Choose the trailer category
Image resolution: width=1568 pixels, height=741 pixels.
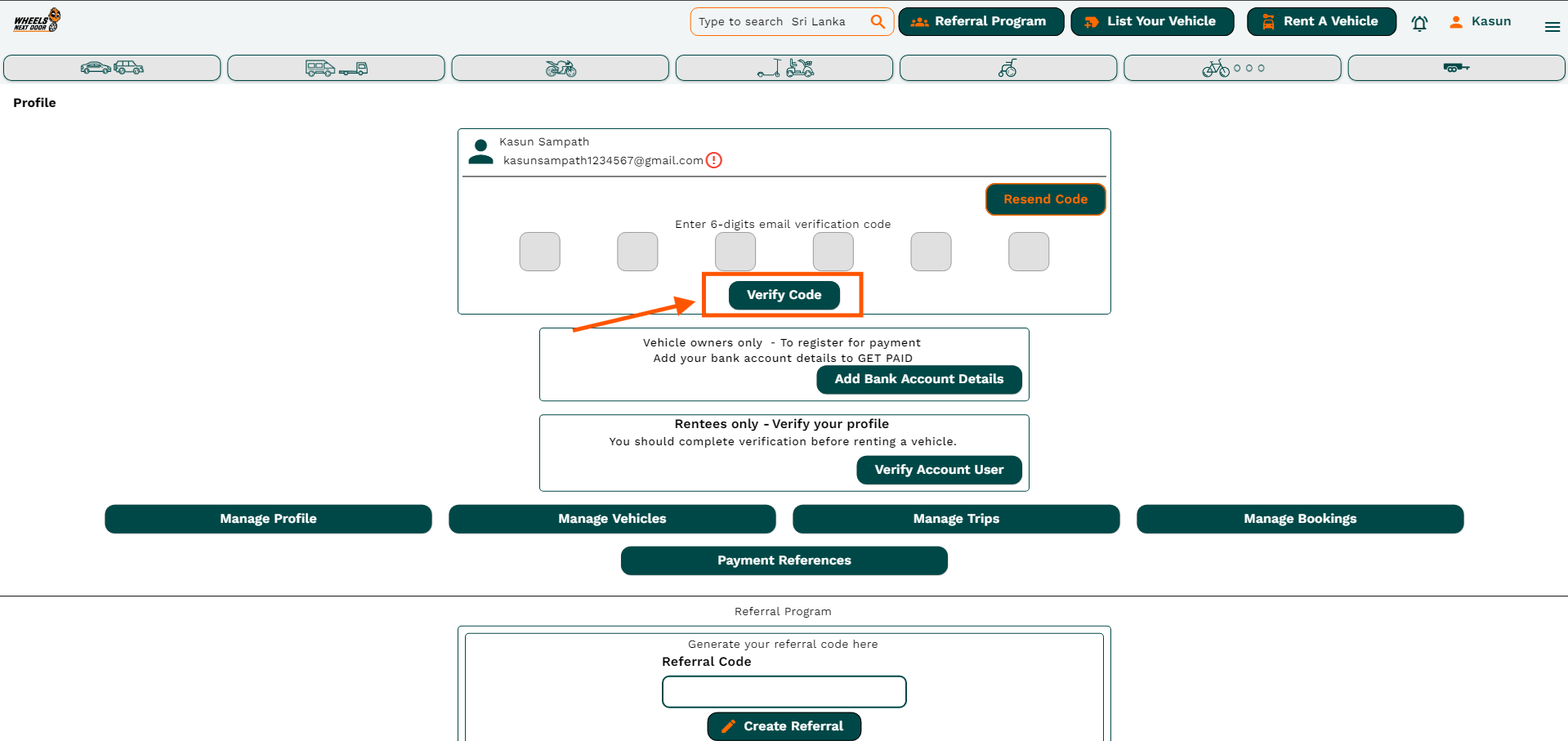coord(1456,68)
